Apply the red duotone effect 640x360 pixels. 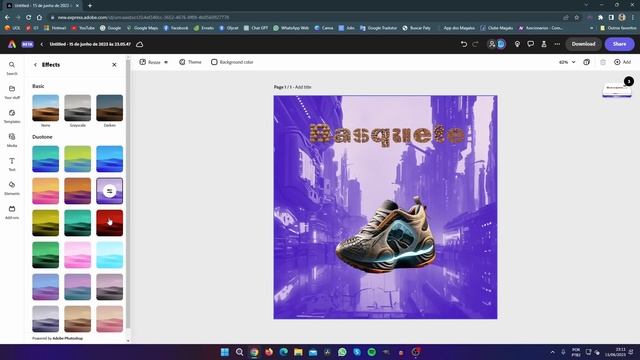click(109, 223)
